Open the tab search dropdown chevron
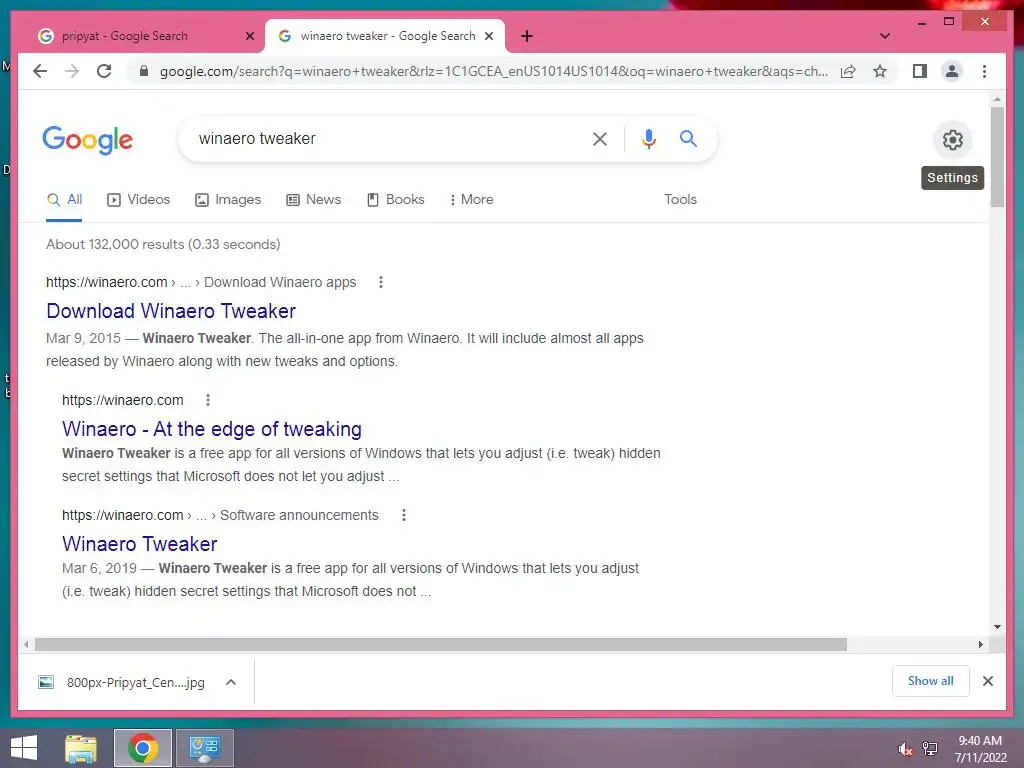This screenshot has width=1024, height=768. click(885, 36)
